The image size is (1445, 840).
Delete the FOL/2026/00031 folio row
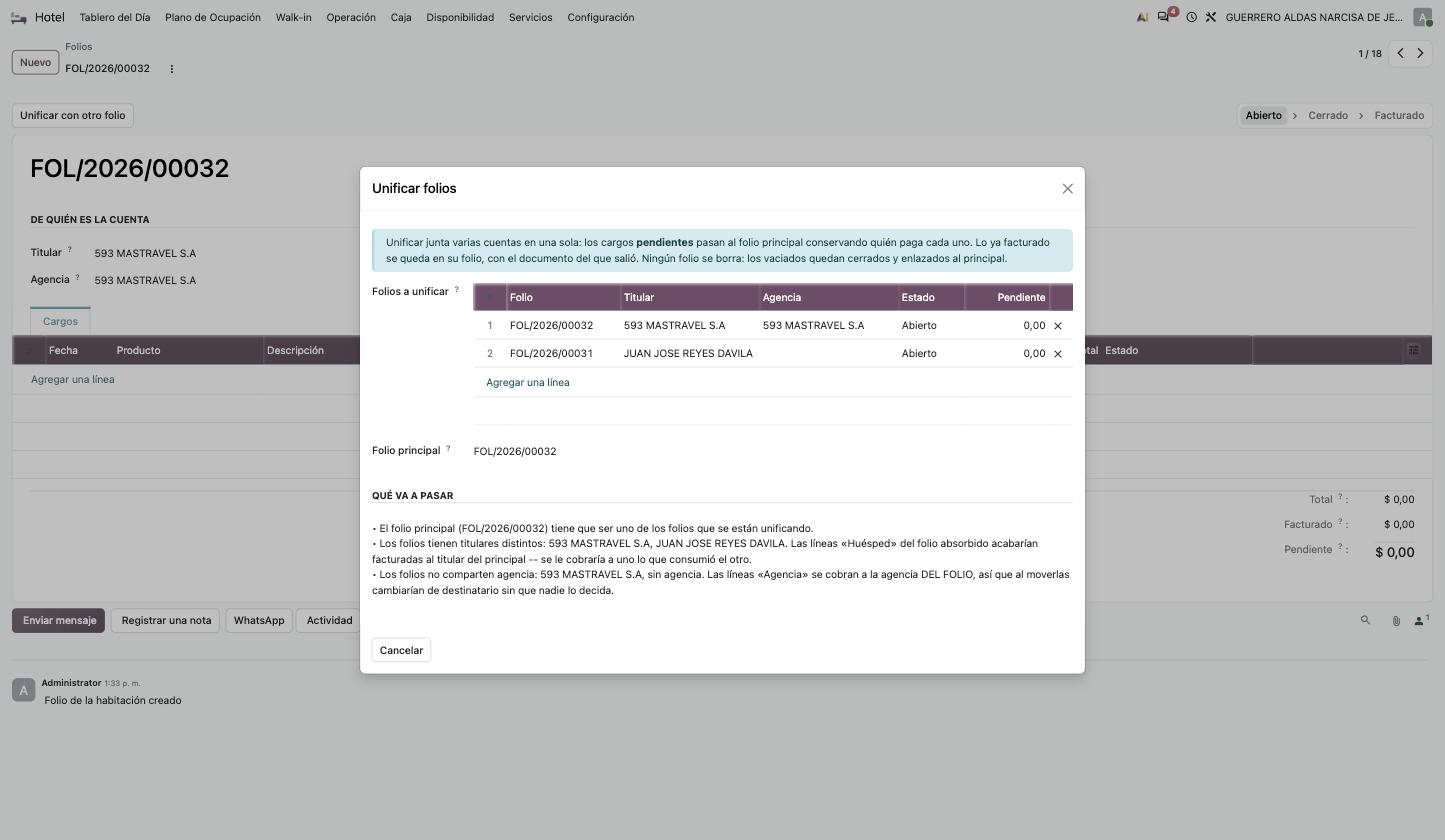coord(1058,354)
